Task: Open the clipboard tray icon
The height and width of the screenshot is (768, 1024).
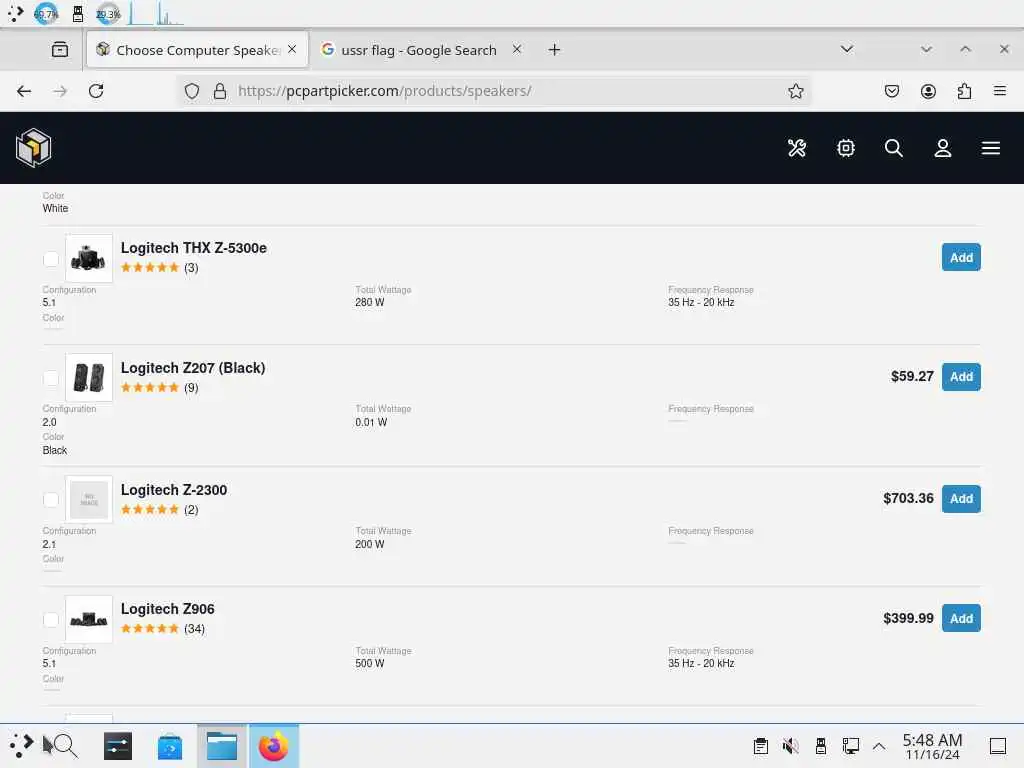Action: click(760, 746)
